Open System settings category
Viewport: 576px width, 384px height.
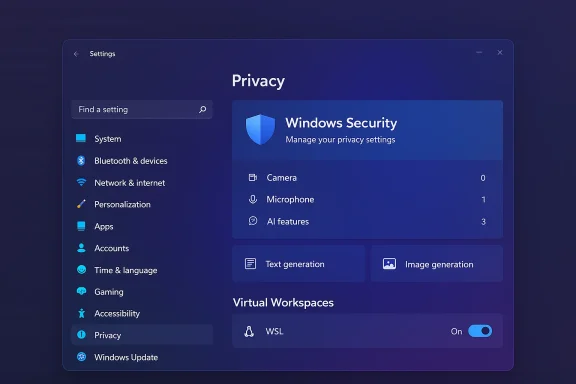coord(142,139)
